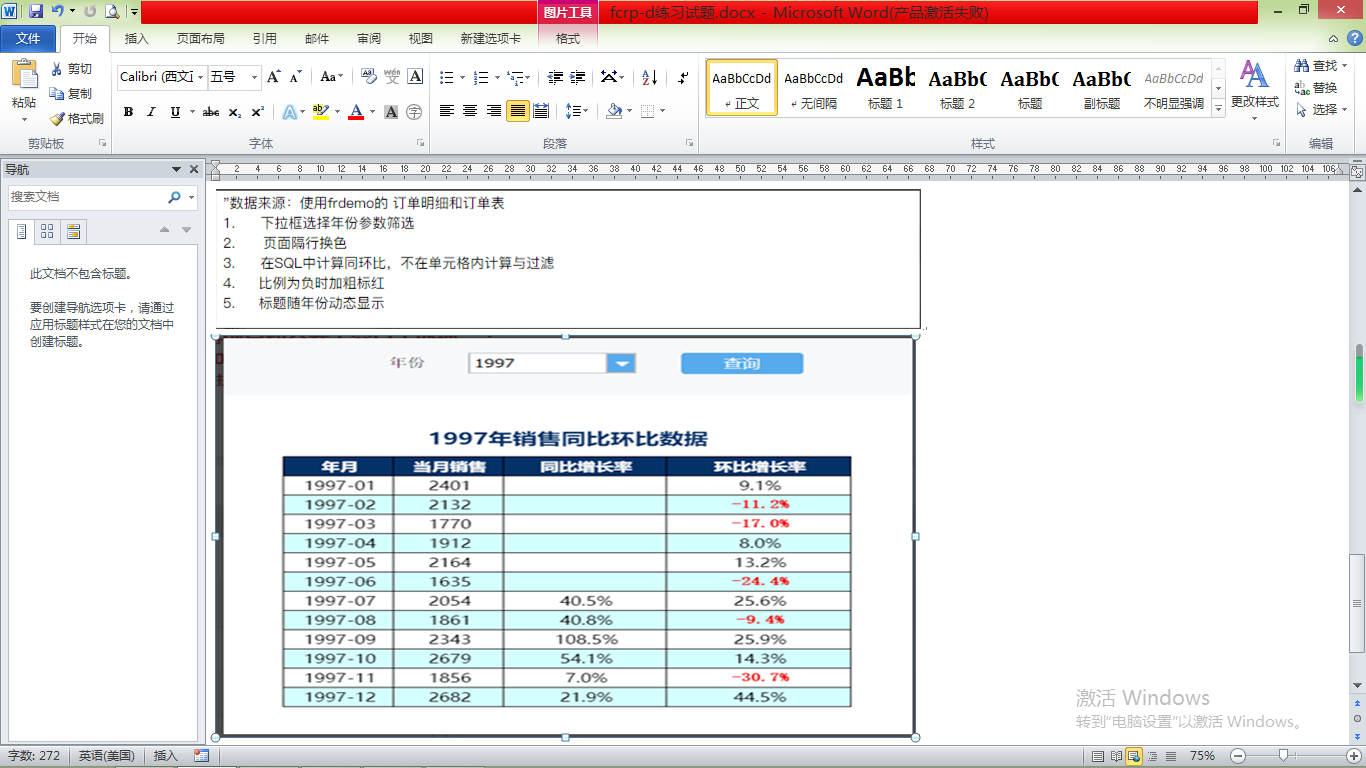Switch to the Review (审阅) tab
Image resolution: width=1366 pixels, height=768 pixels.
click(x=369, y=39)
